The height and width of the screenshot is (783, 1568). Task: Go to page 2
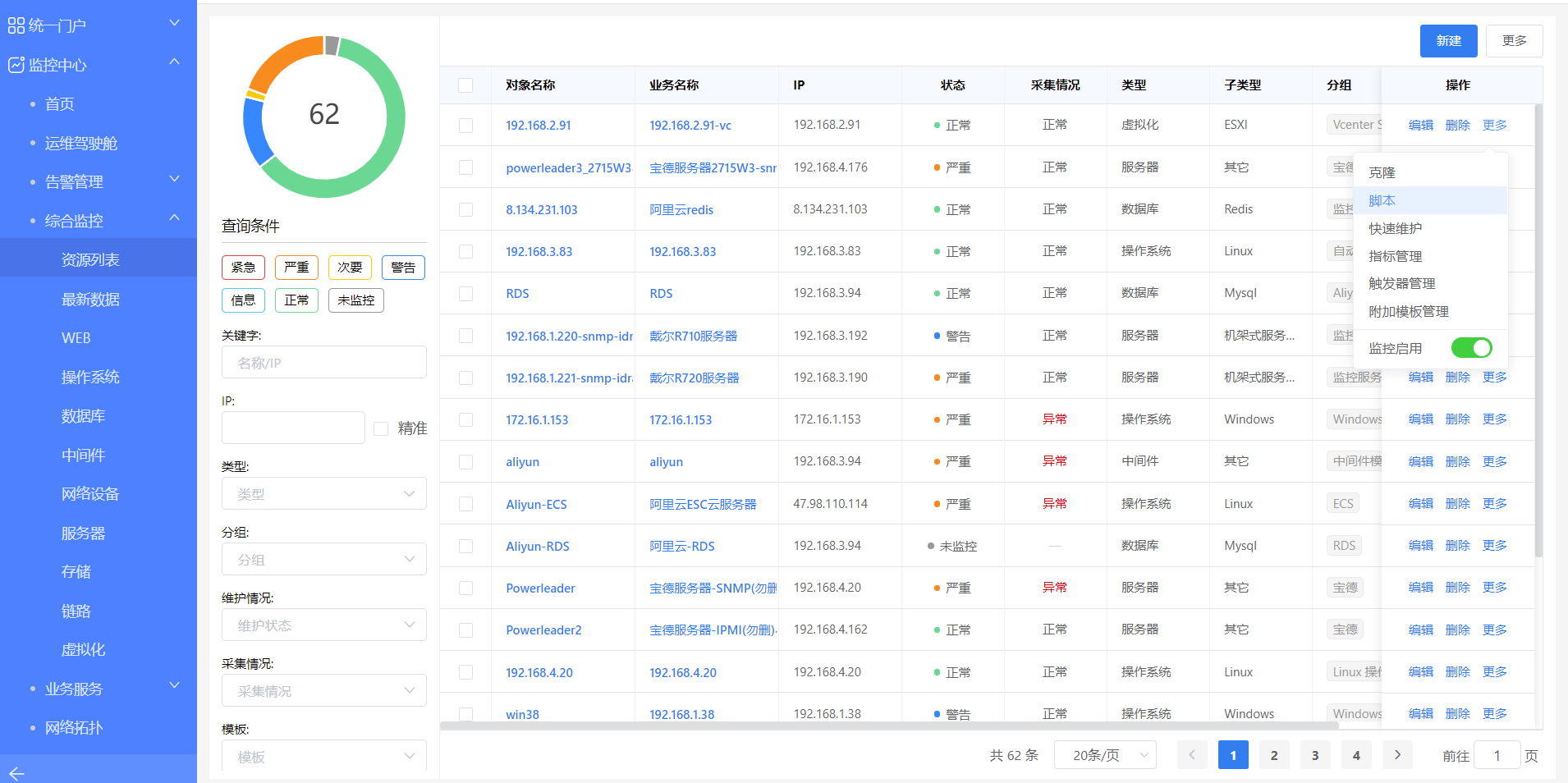(1274, 755)
